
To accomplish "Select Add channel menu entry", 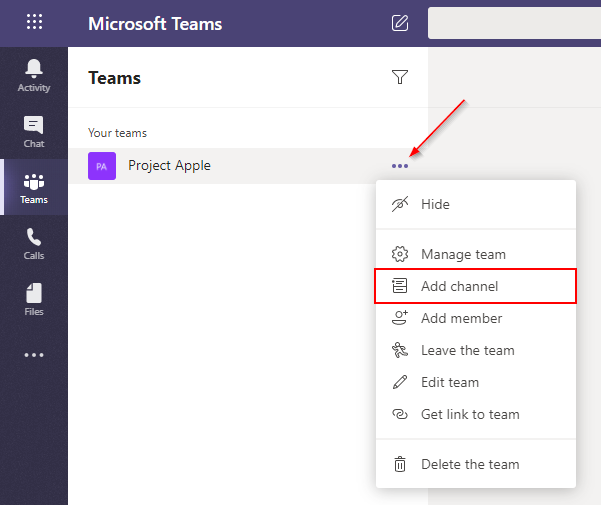I will (x=476, y=286).
